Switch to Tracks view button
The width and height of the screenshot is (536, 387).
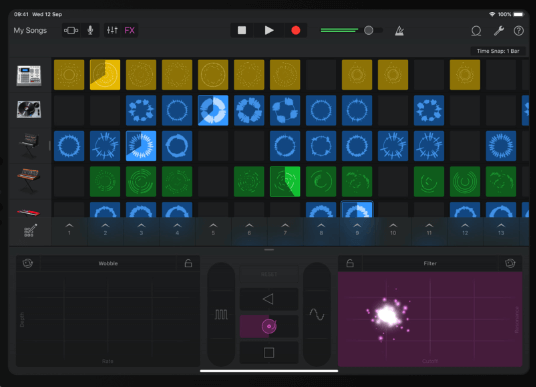(x=71, y=30)
